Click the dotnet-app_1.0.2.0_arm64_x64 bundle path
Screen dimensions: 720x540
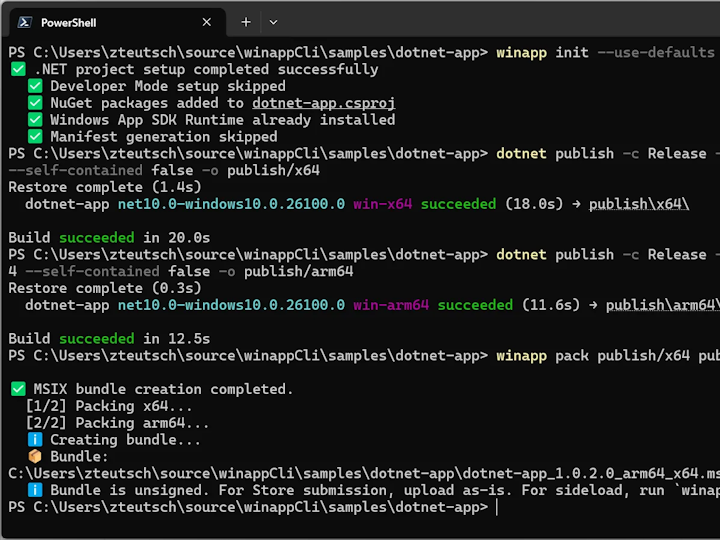pyautogui.click(x=364, y=473)
